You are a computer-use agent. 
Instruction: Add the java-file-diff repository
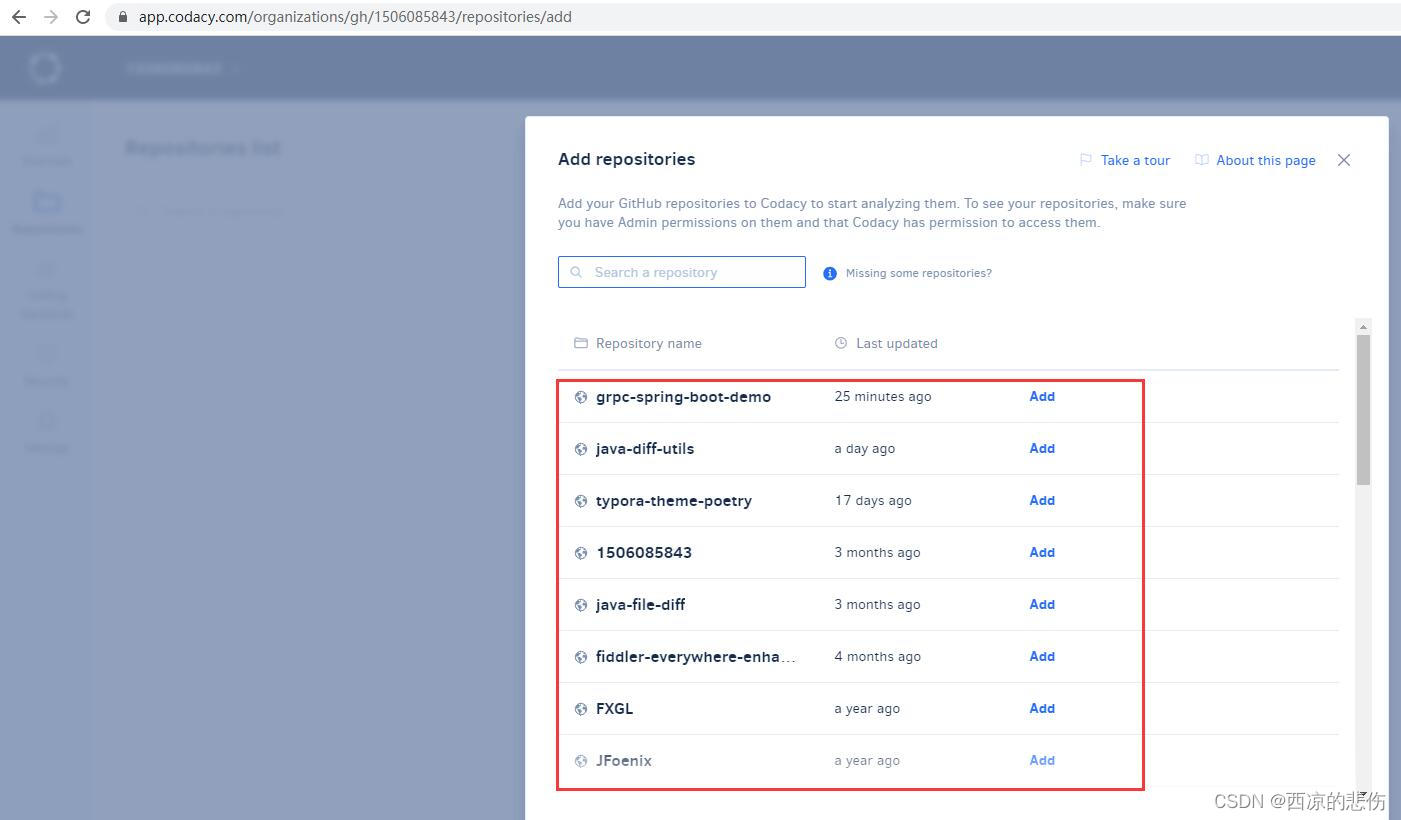click(1042, 604)
